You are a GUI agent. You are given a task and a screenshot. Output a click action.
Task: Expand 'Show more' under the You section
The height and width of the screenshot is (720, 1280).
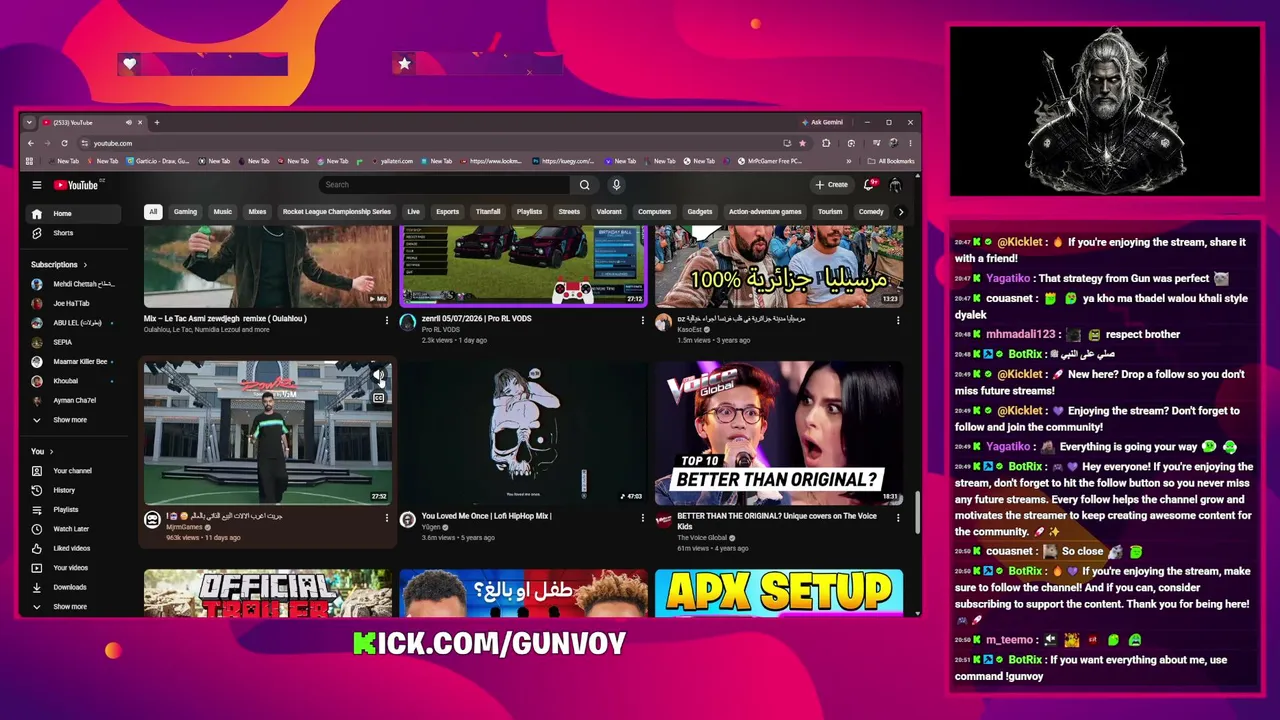[x=73, y=607]
